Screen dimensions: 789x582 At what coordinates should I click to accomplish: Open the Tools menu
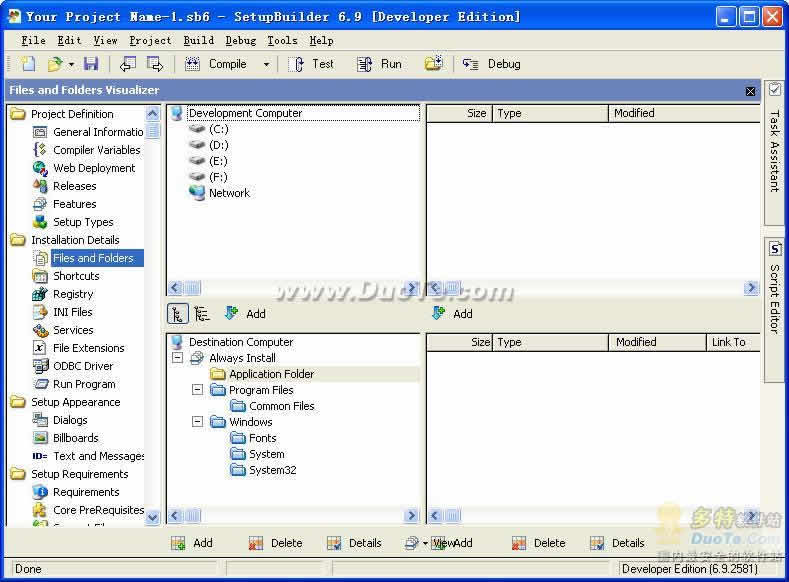coord(282,40)
